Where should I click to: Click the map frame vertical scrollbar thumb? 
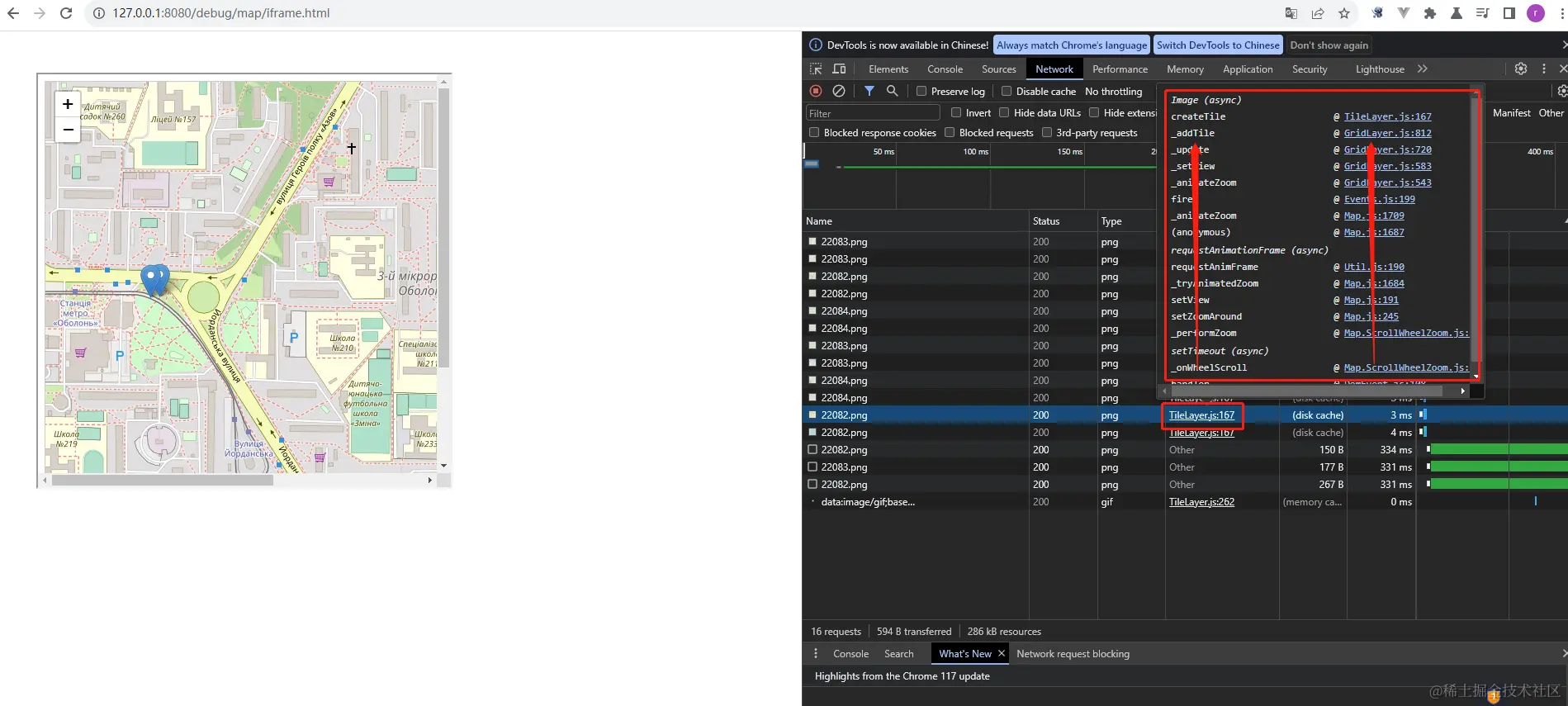click(443, 227)
